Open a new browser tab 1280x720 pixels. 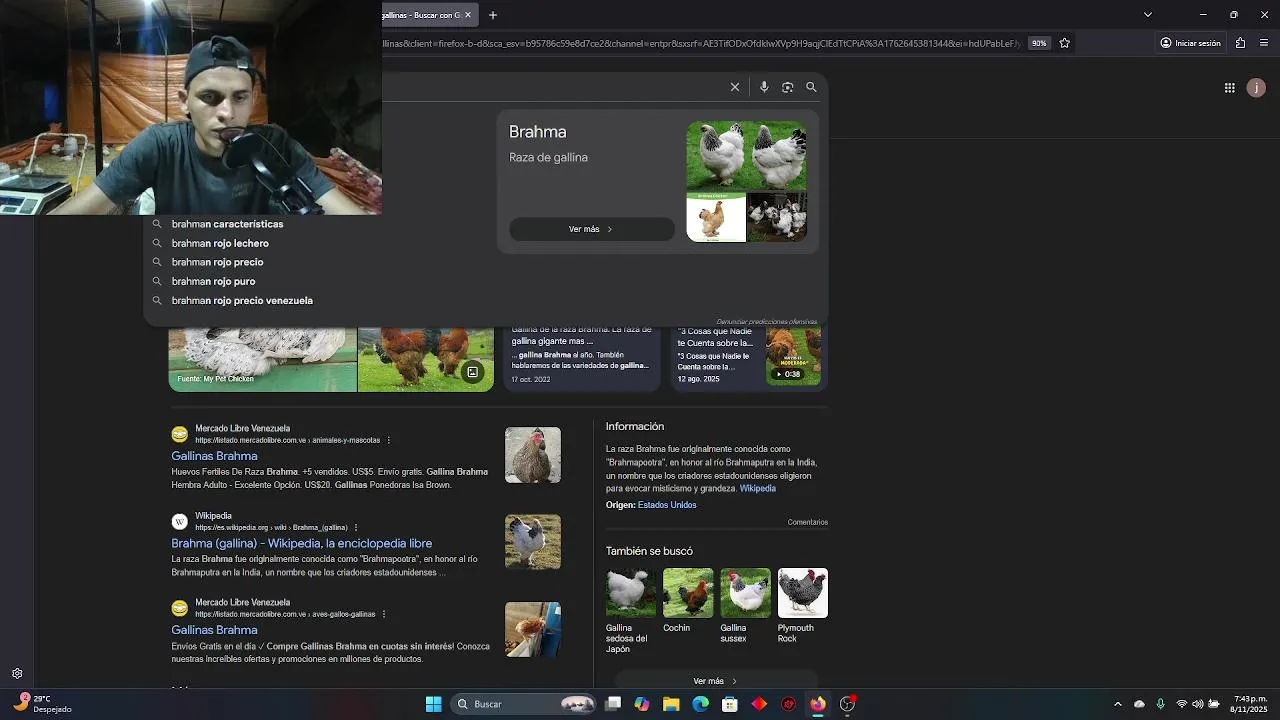[492, 15]
